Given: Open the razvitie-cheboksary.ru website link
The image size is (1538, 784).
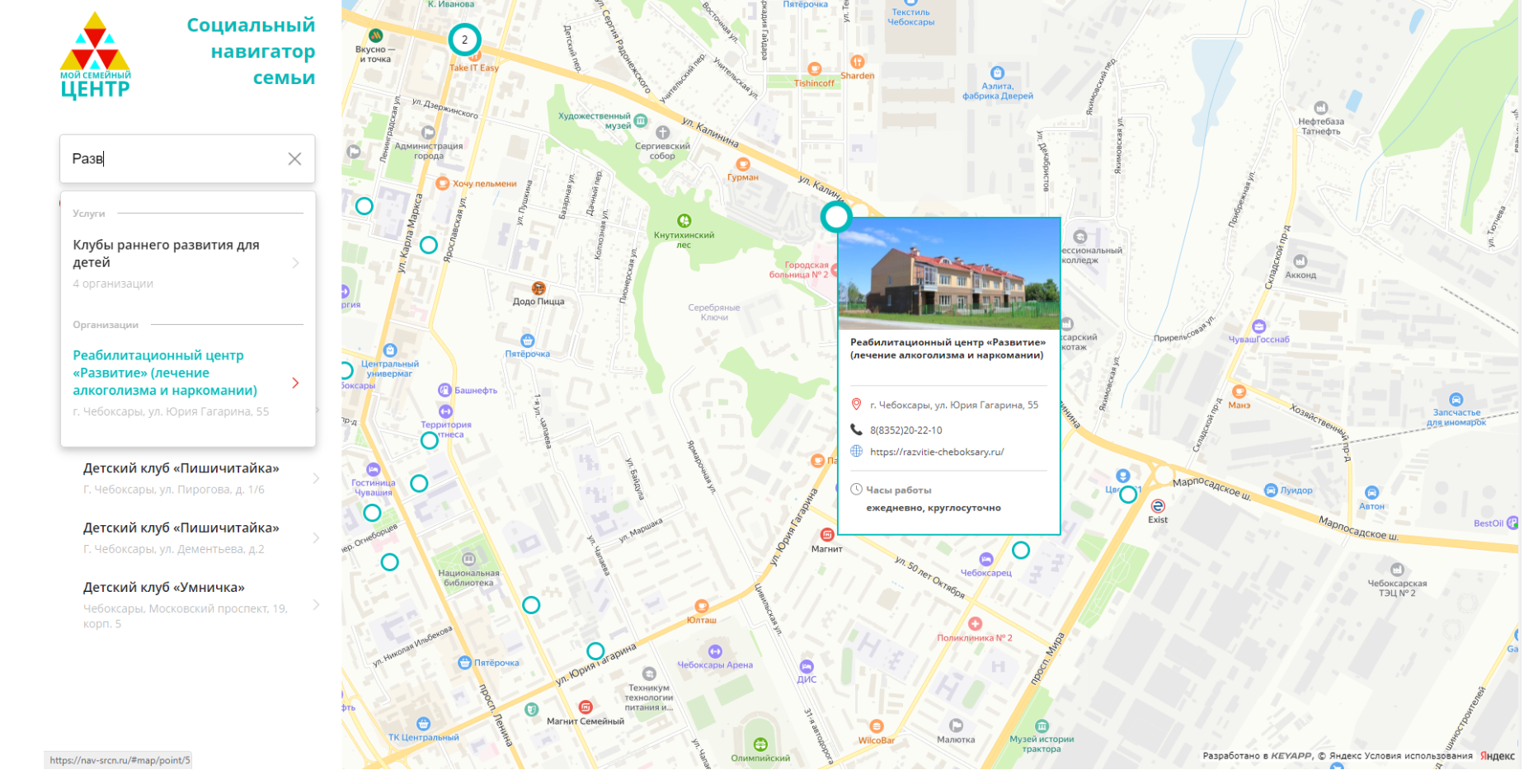Looking at the screenshot, I should coord(937,452).
